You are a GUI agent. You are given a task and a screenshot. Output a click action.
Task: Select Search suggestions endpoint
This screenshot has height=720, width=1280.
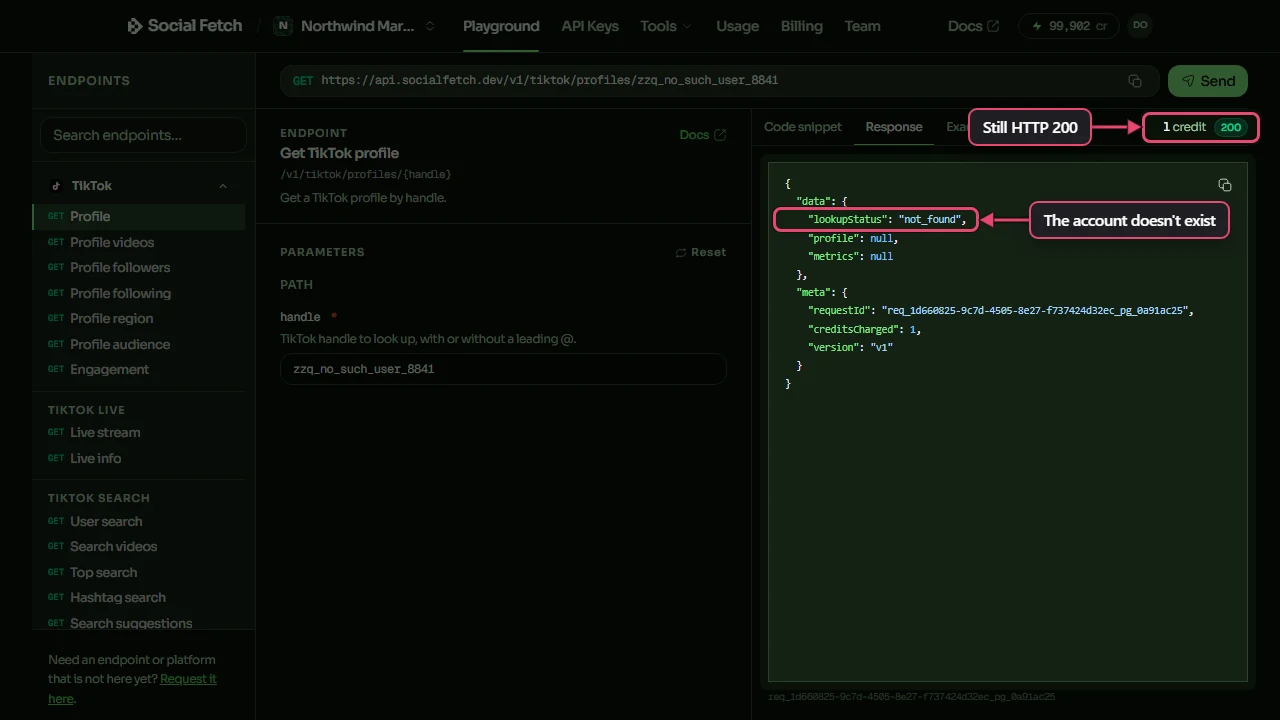[x=140, y=623]
